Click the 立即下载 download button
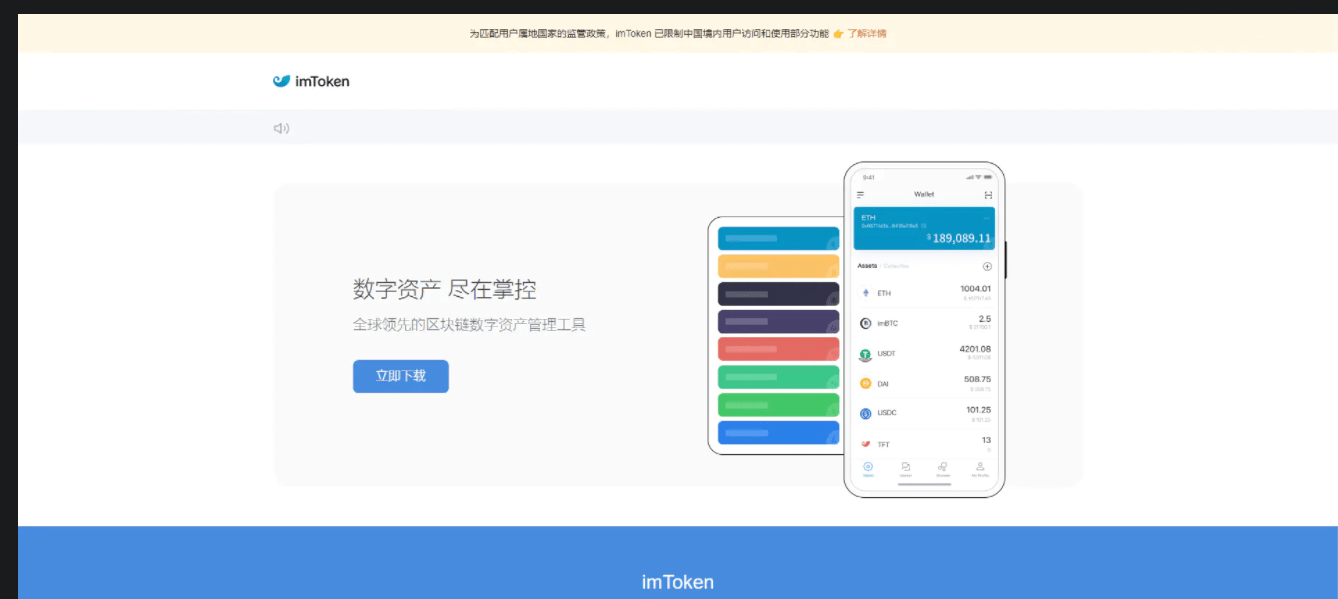Viewport: 1338px width, 599px height. click(400, 376)
